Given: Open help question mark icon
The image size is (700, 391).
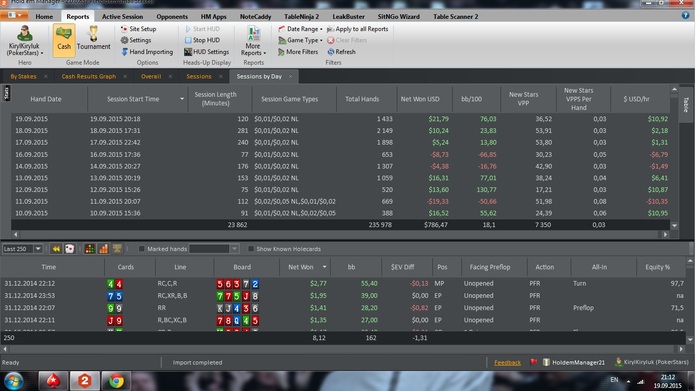Looking at the screenshot, I should pyautogui.click(x=685, y=16).
